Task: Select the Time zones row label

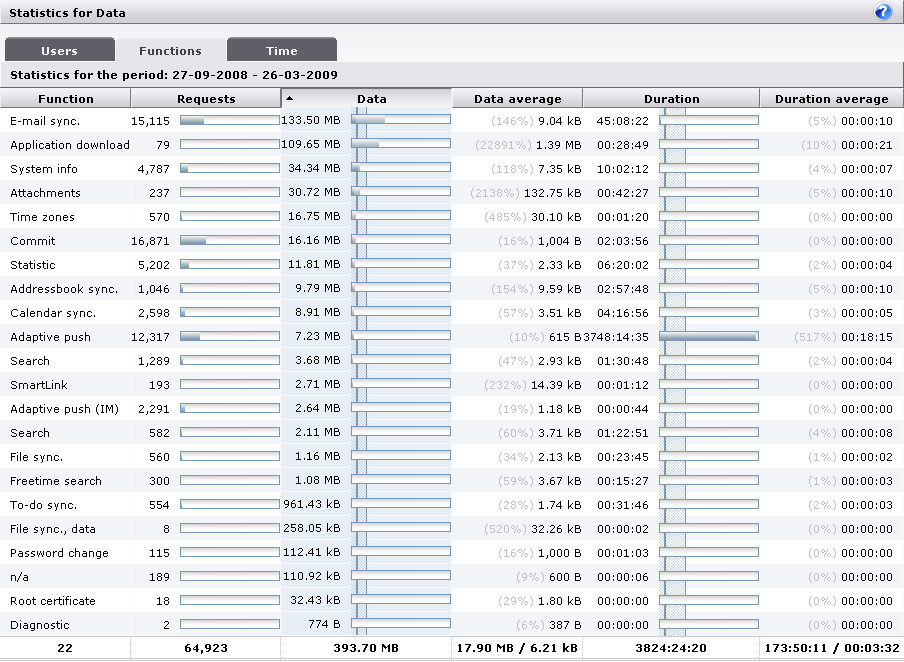Action: pos(42,217)
